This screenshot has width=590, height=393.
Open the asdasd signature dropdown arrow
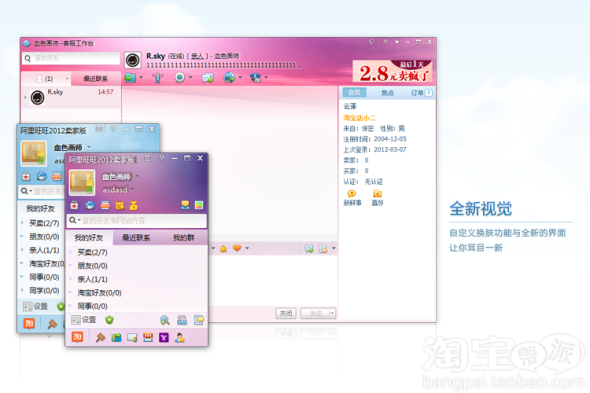click(x=132, y=189)
